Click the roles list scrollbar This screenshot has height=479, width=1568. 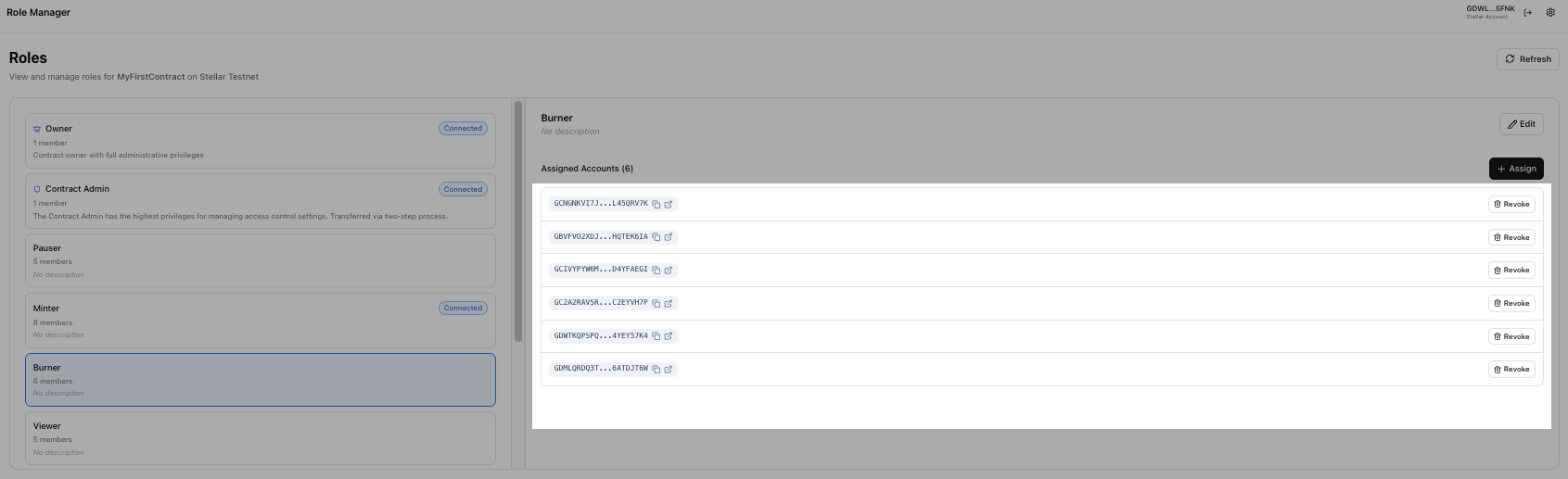click(x=518, y=222)
